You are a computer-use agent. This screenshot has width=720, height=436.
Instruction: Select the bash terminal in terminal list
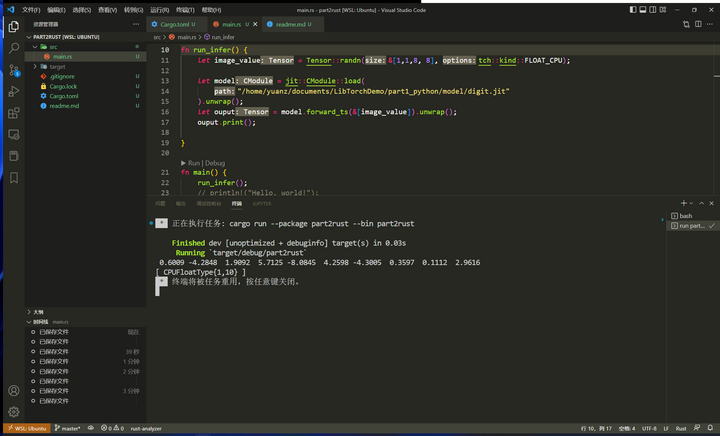pos(686,216)
